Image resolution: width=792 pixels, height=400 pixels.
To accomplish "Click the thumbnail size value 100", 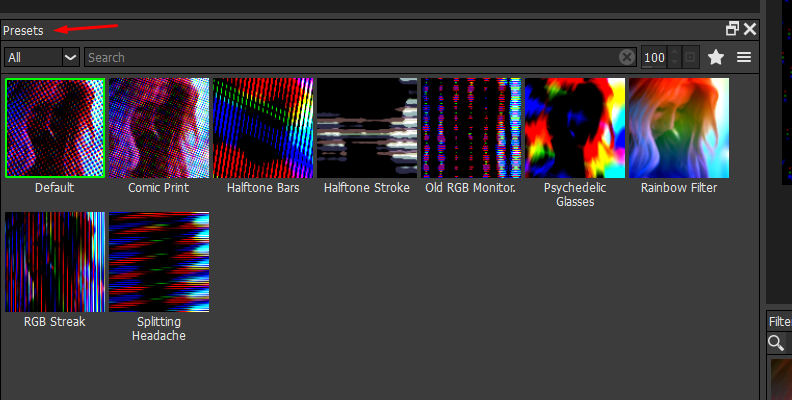I will pos(654,58).
